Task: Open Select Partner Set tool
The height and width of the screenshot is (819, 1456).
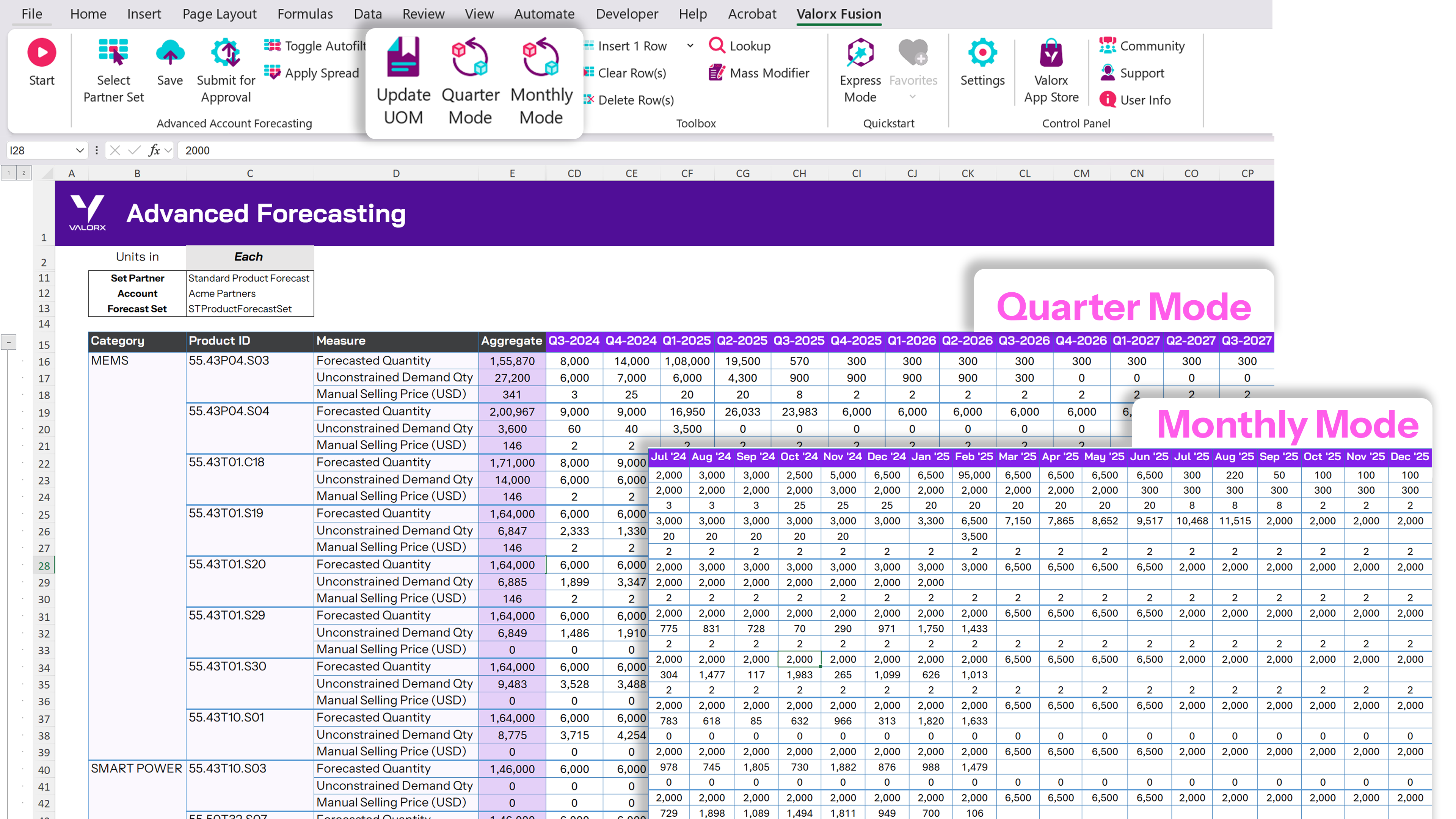Action: pyautogui.click(x=113, y=53)
